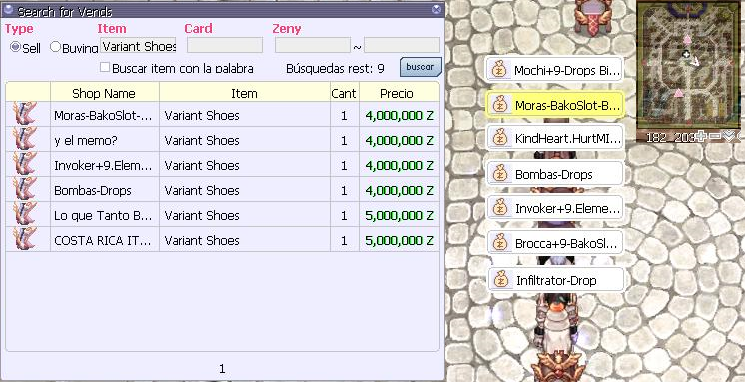Click Variant Shoes icon in 'y el memo?' row
This screenshot has height=382, width=745.
[x=25, y=139]
